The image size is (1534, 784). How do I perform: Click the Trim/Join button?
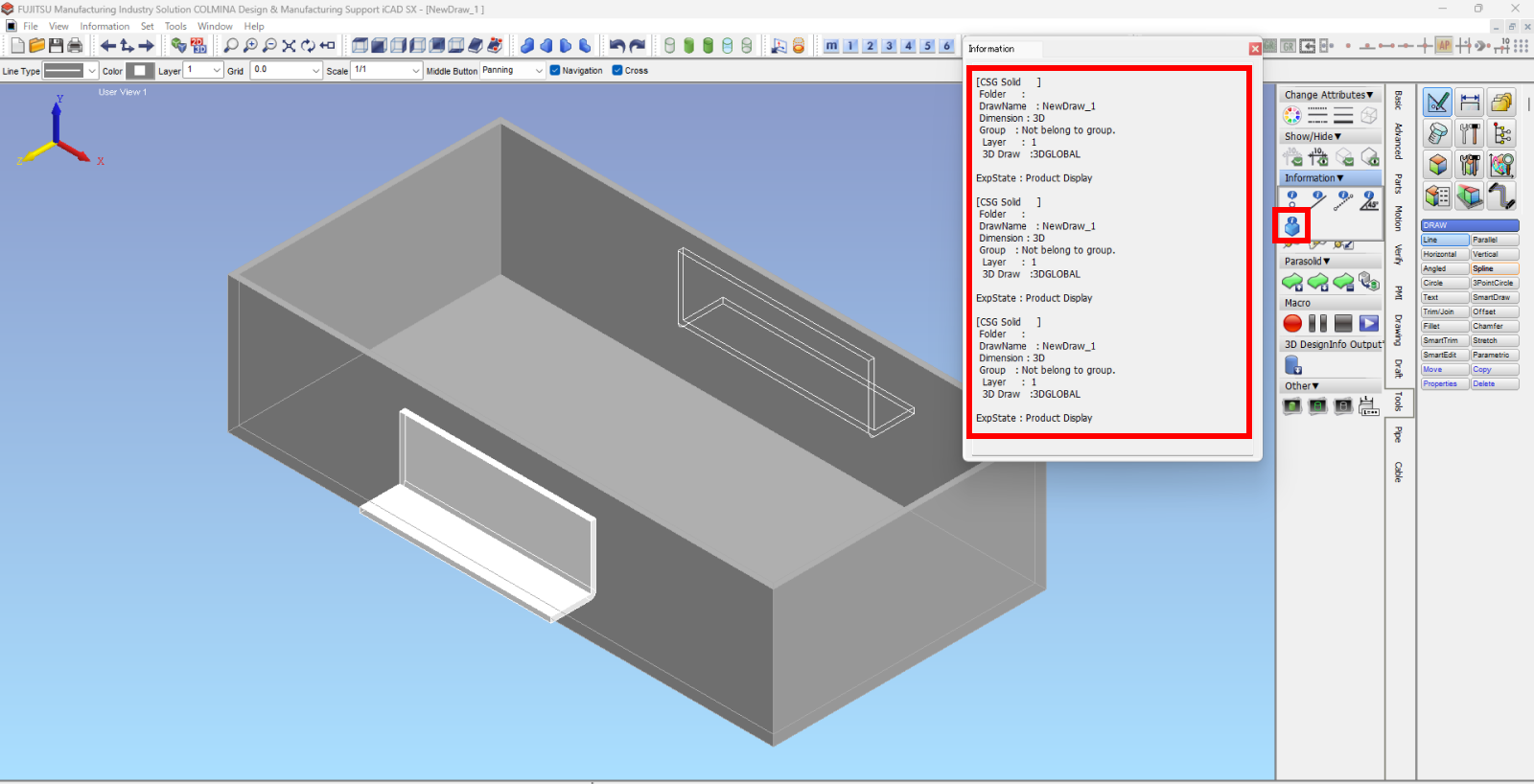click(1444, 311)
